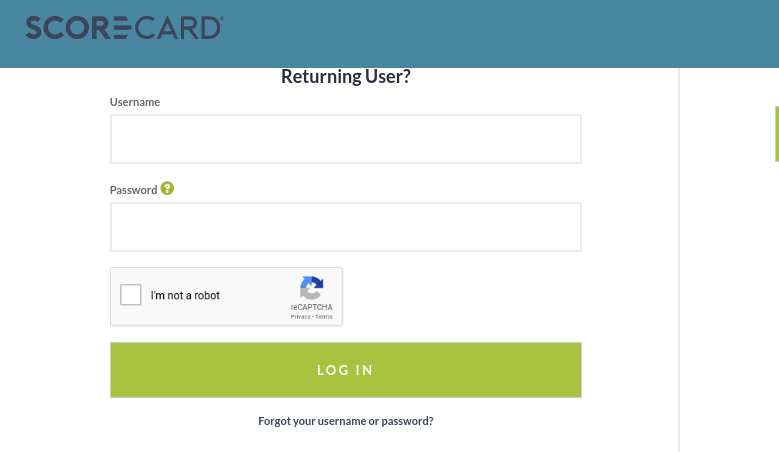
Task: Click the "I'm not a robot" label text
Action: [x=185, y=296]
